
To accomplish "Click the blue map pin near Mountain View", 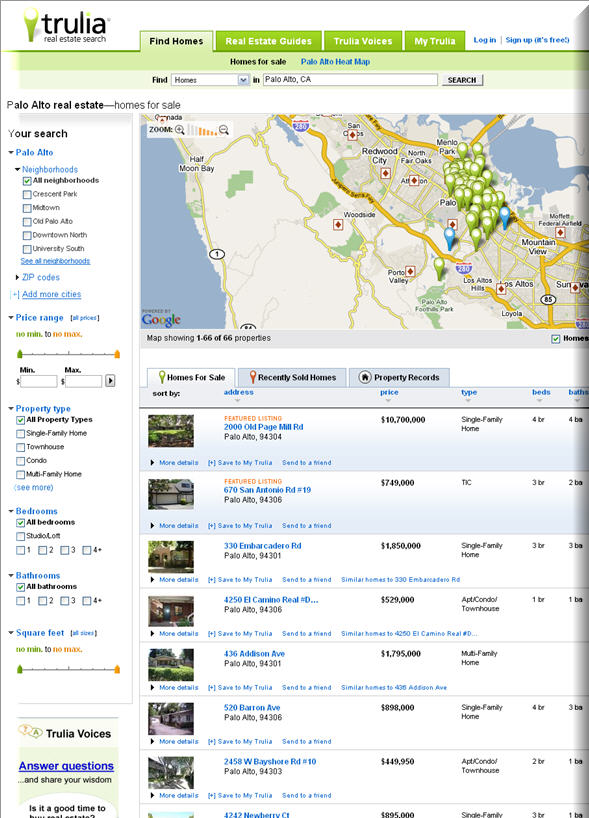I will [x=504, y=217].
